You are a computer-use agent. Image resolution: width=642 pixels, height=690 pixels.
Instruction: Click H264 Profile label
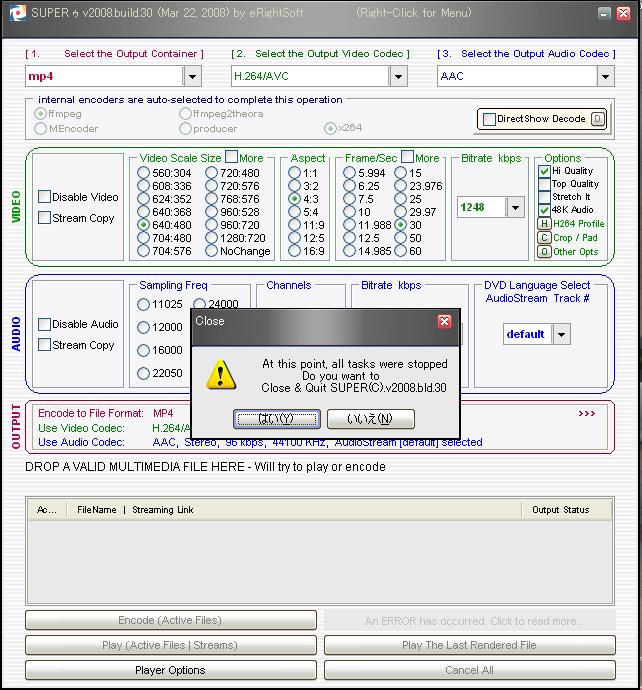579,224
